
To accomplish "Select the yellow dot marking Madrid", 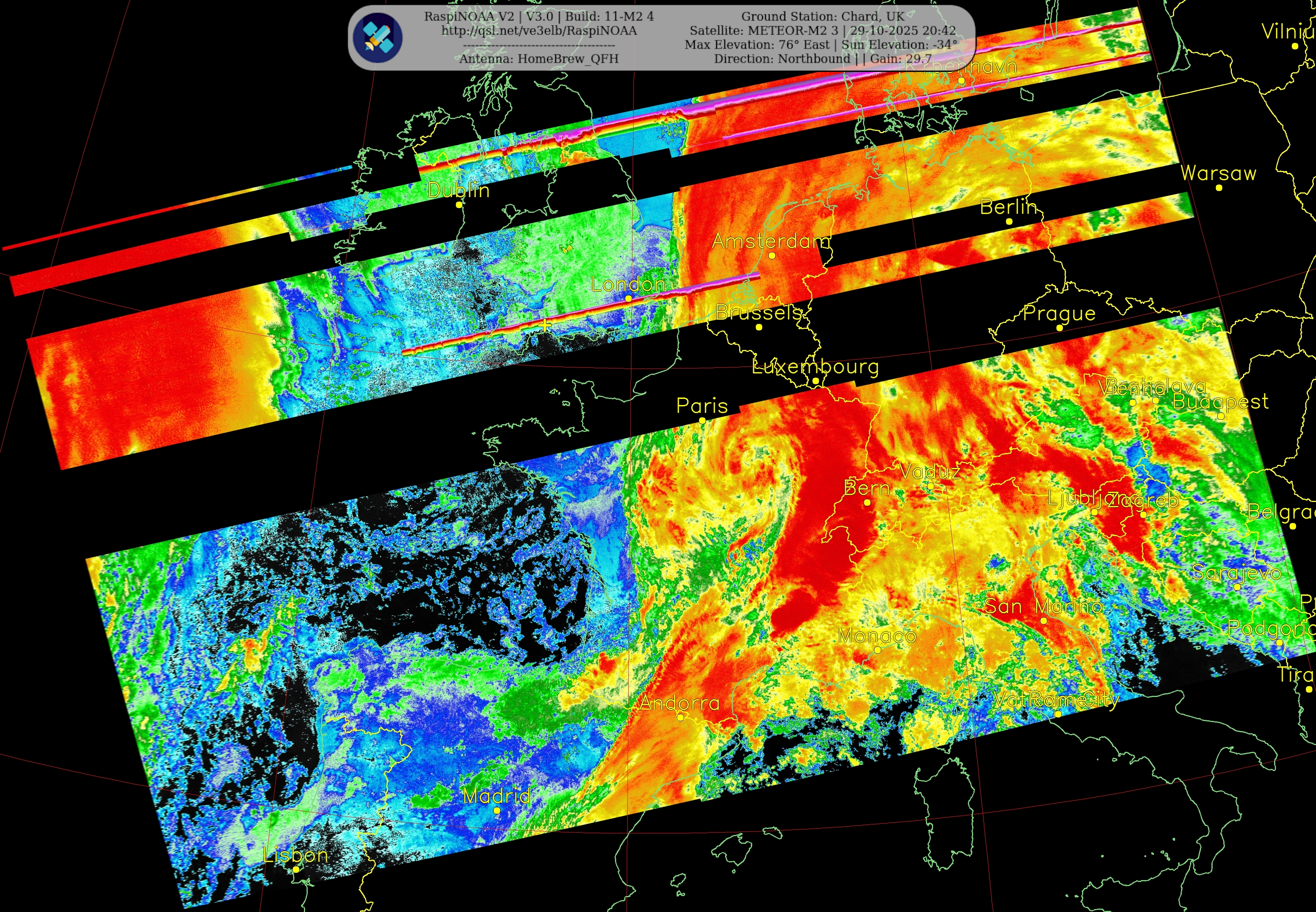I will click(497, 810).
